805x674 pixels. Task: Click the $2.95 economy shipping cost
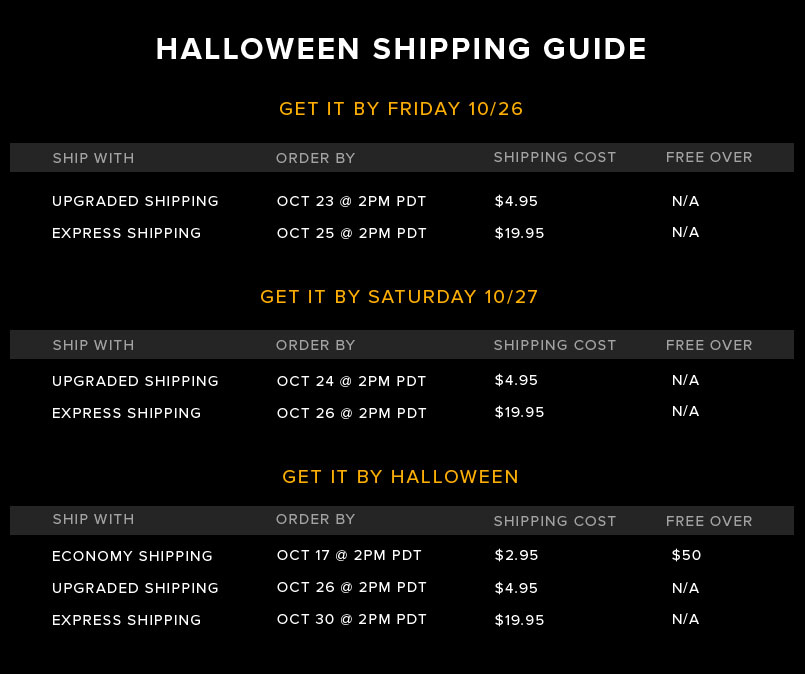point(516,555)
